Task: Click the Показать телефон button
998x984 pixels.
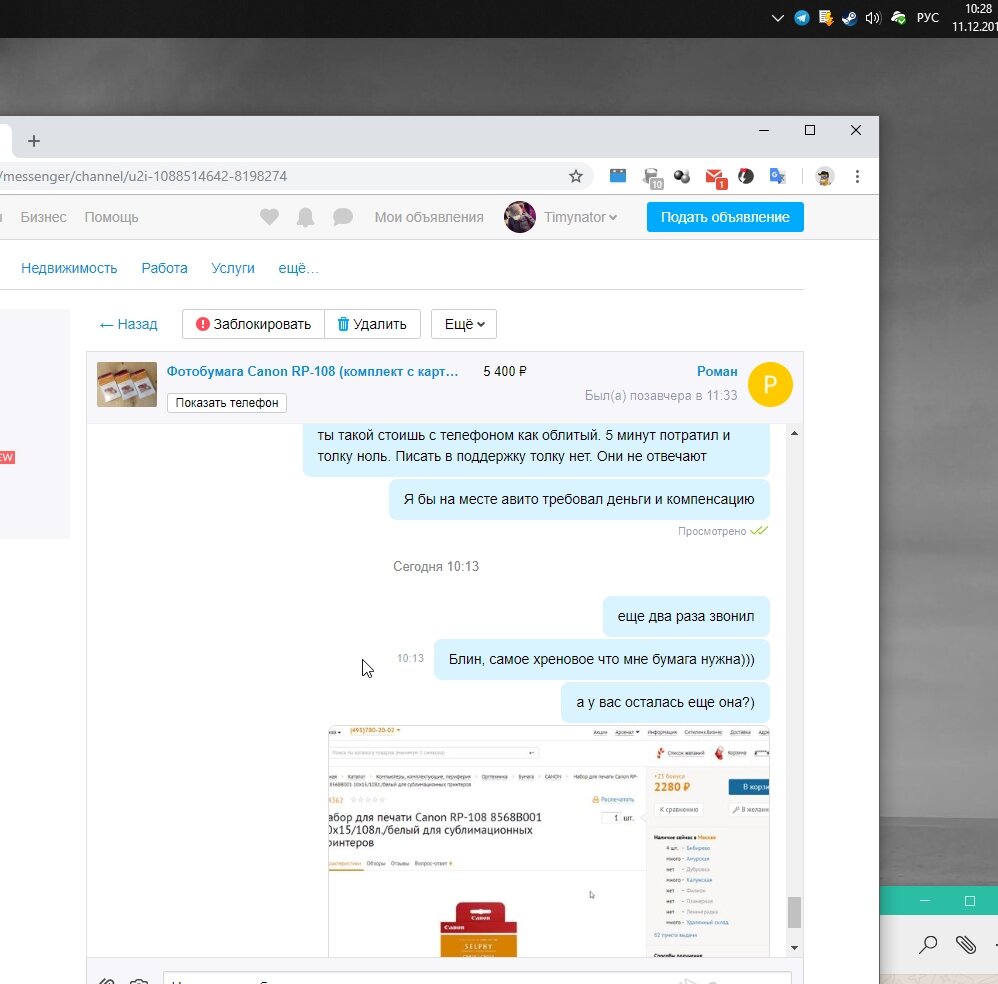Action: pos(227,403)
